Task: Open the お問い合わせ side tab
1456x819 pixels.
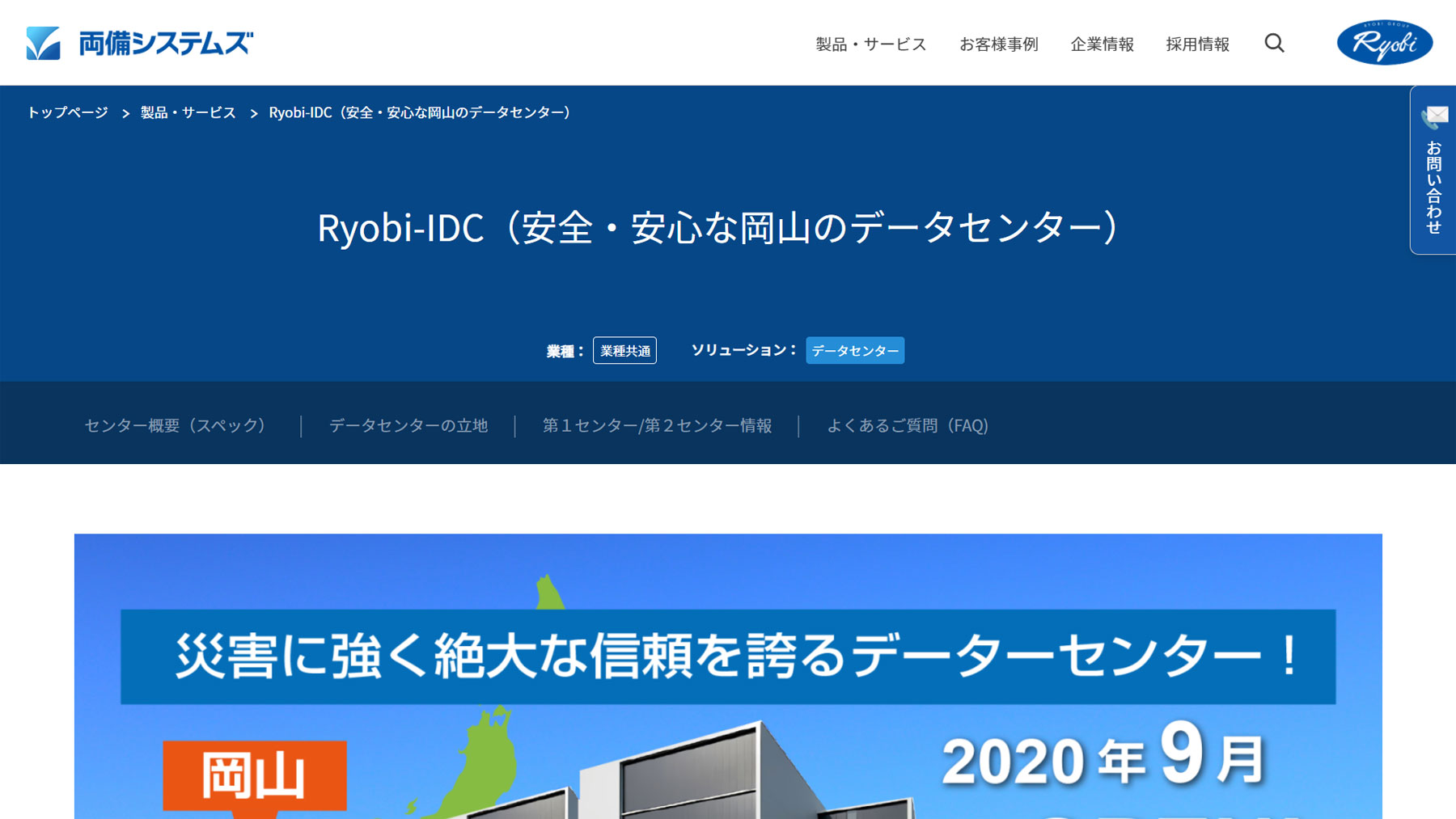Action: pyautogui.click(x=1433, y=171)
